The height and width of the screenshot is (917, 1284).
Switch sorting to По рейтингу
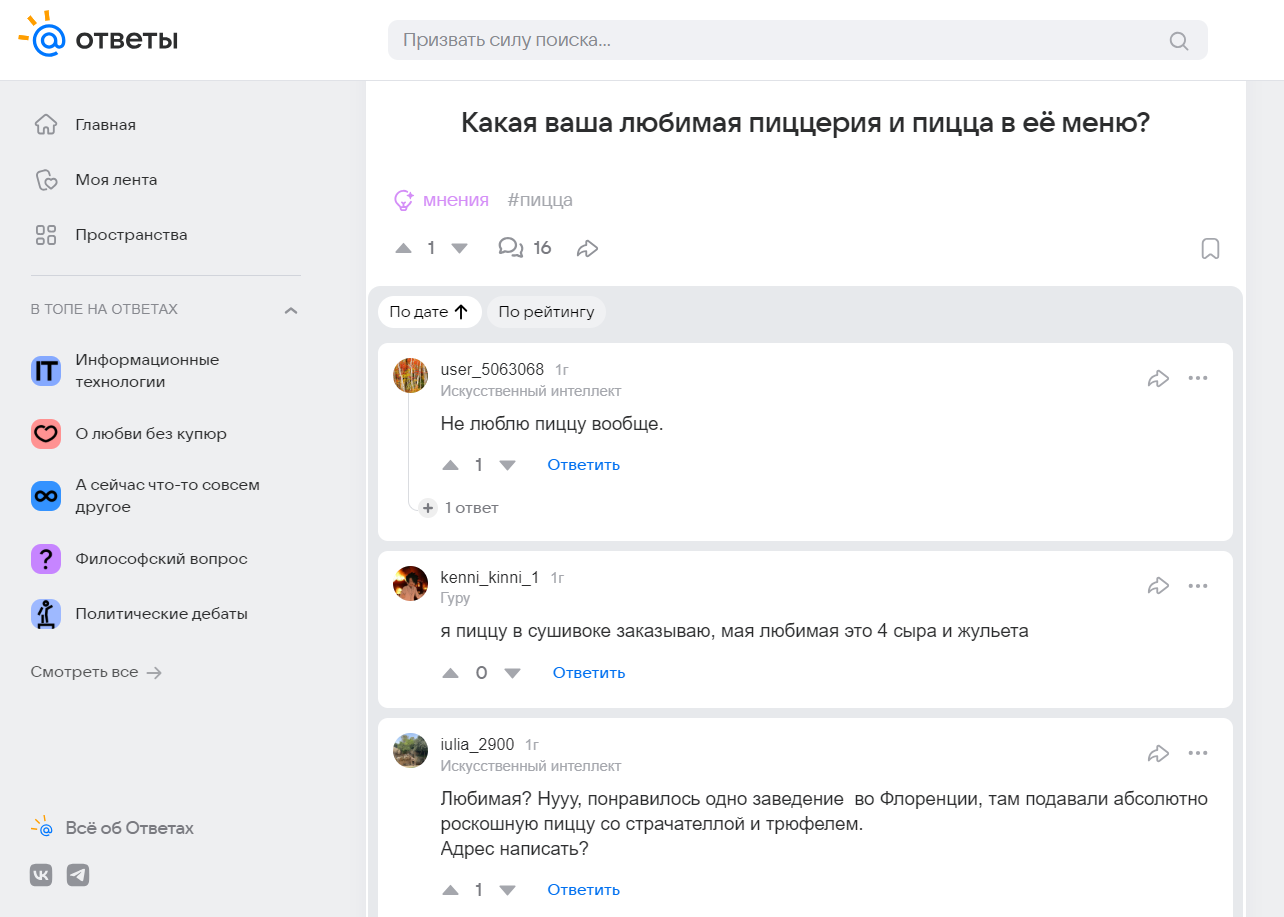[x=546, y=311]
